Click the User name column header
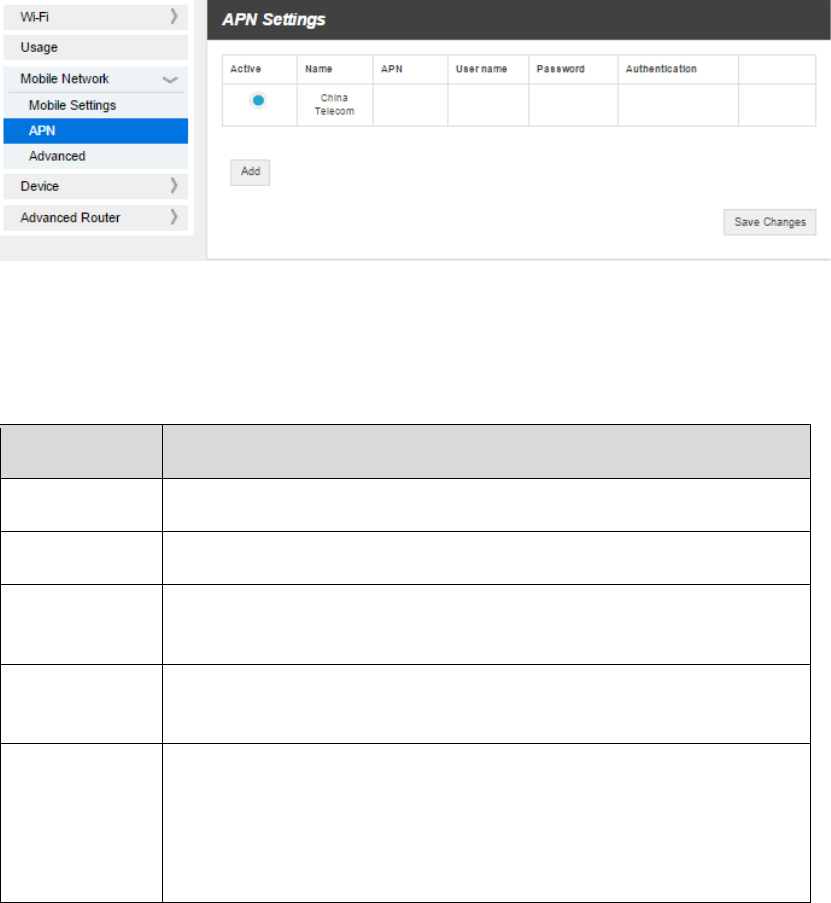This screenshot has height=903, width=831. (488, 69)
